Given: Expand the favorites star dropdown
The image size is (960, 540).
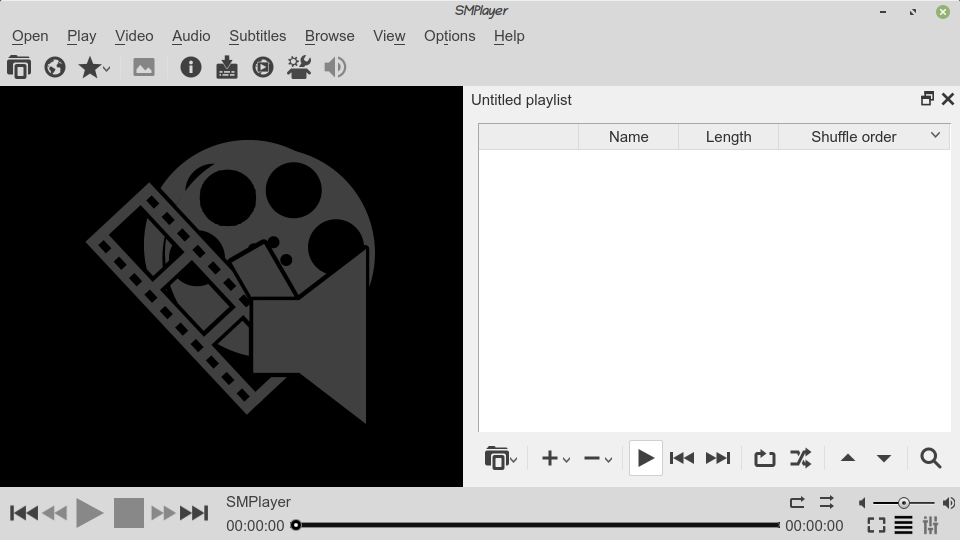Looking at the screenshot, I should pyautogui.click(x=94, y=67).
